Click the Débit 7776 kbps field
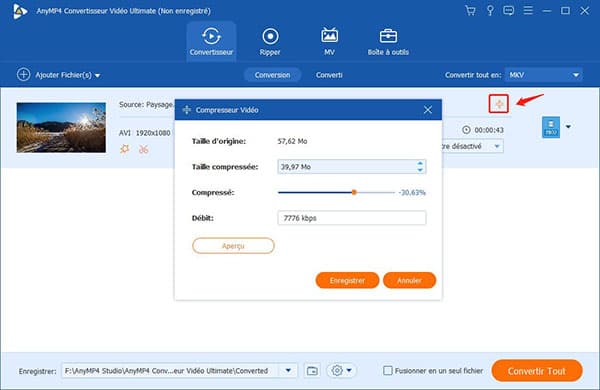The image size is (600, 390). (x=351, y=218)
